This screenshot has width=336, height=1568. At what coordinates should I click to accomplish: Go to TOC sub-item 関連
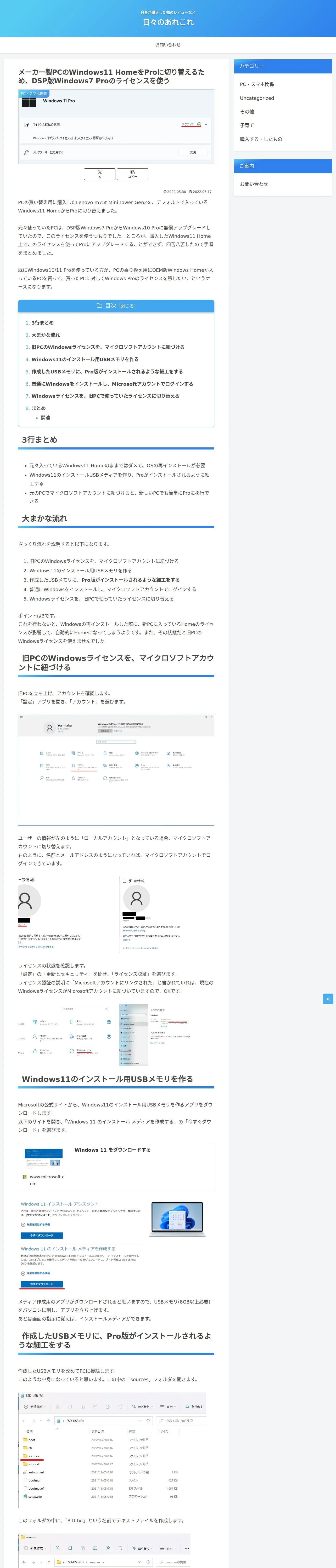[46, 418]
